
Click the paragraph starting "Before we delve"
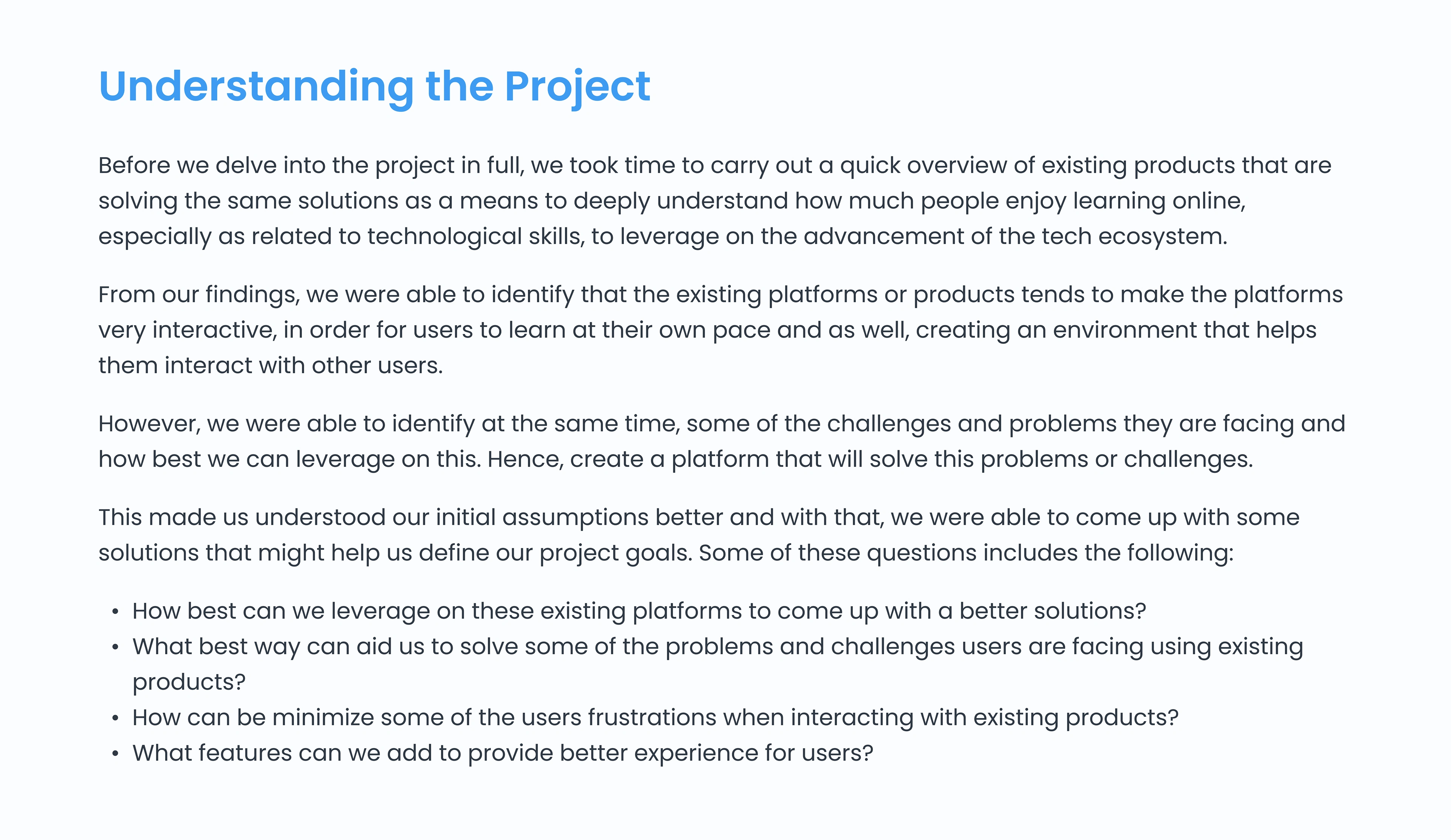click(x=714, y=201)
